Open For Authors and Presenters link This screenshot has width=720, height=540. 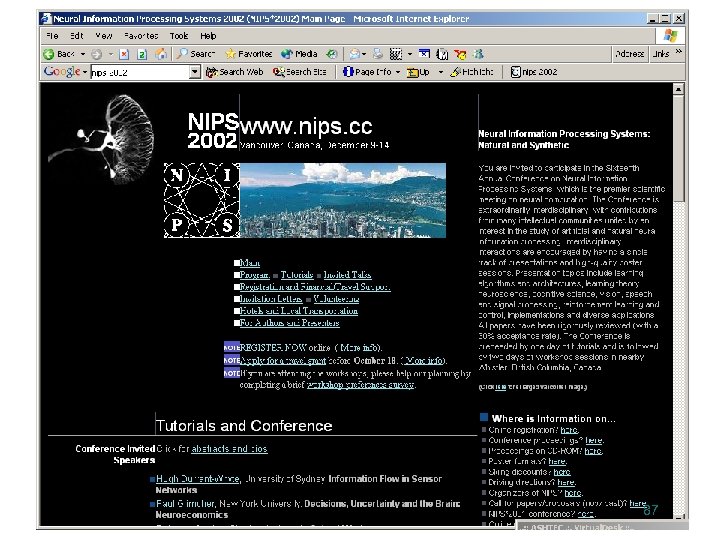pos(289,322)
